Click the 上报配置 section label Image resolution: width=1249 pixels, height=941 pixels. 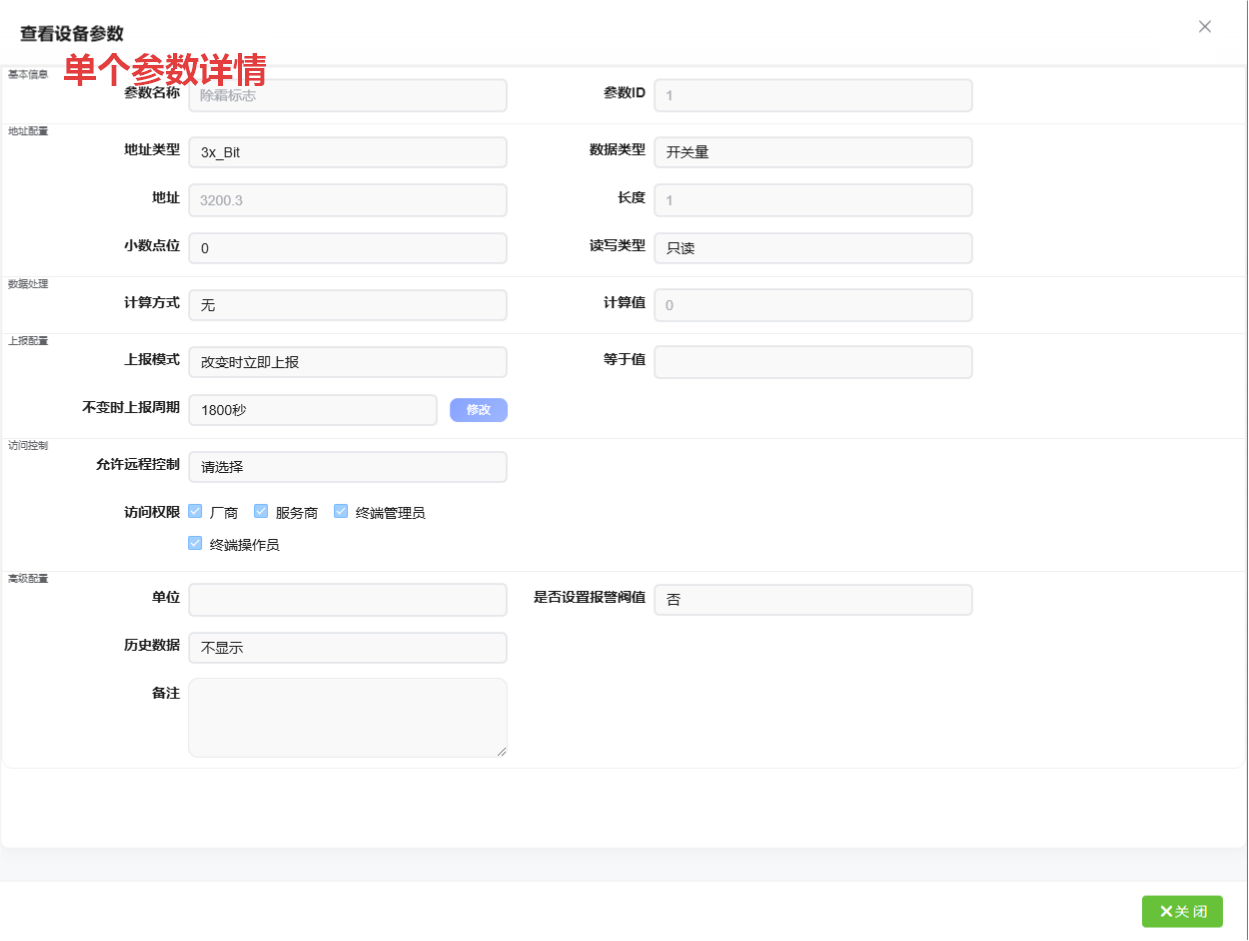[x=28, y=341]
